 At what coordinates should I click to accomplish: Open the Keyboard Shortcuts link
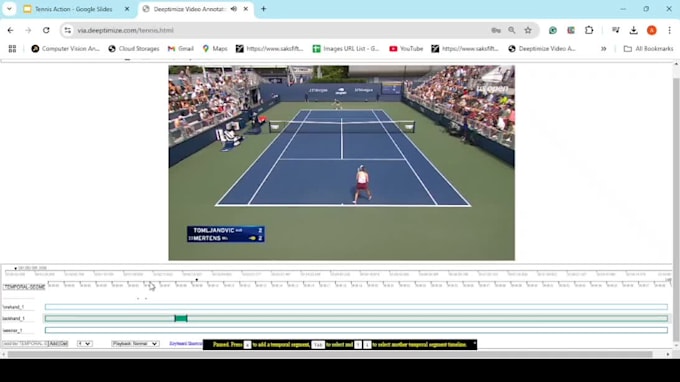(186, 343)
